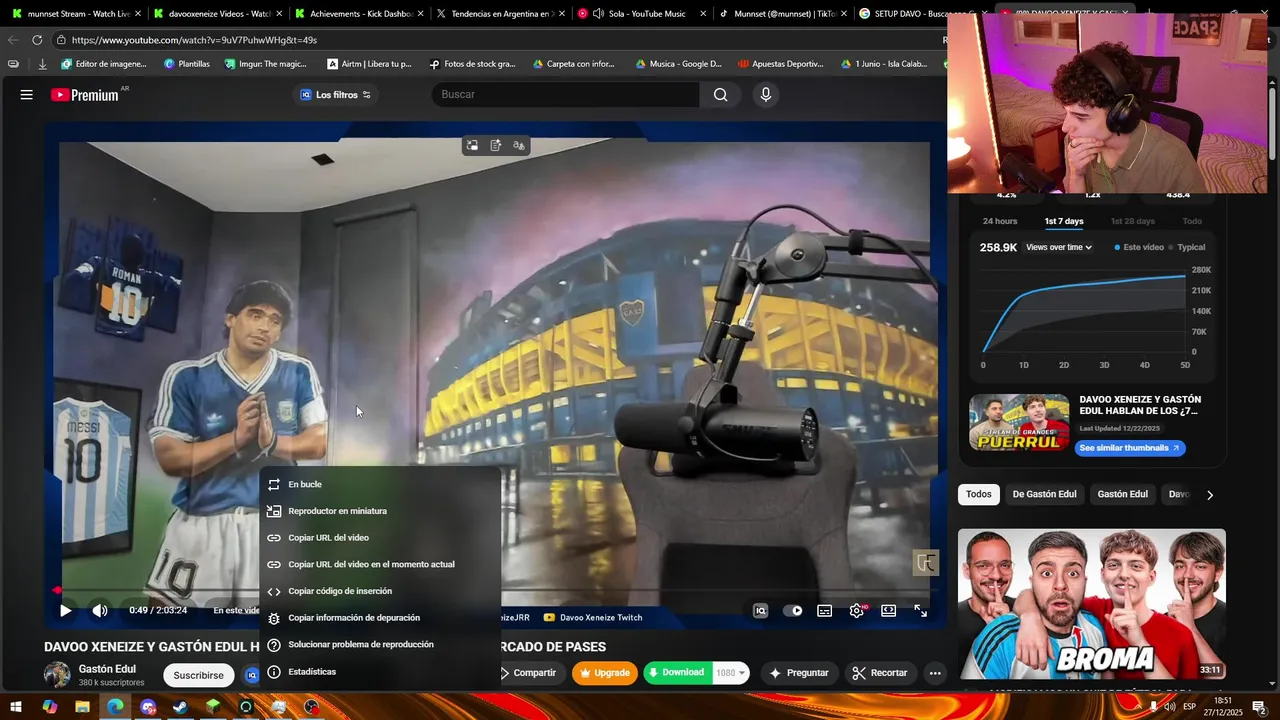Click the orange Upgrade button

click(605, 673)
